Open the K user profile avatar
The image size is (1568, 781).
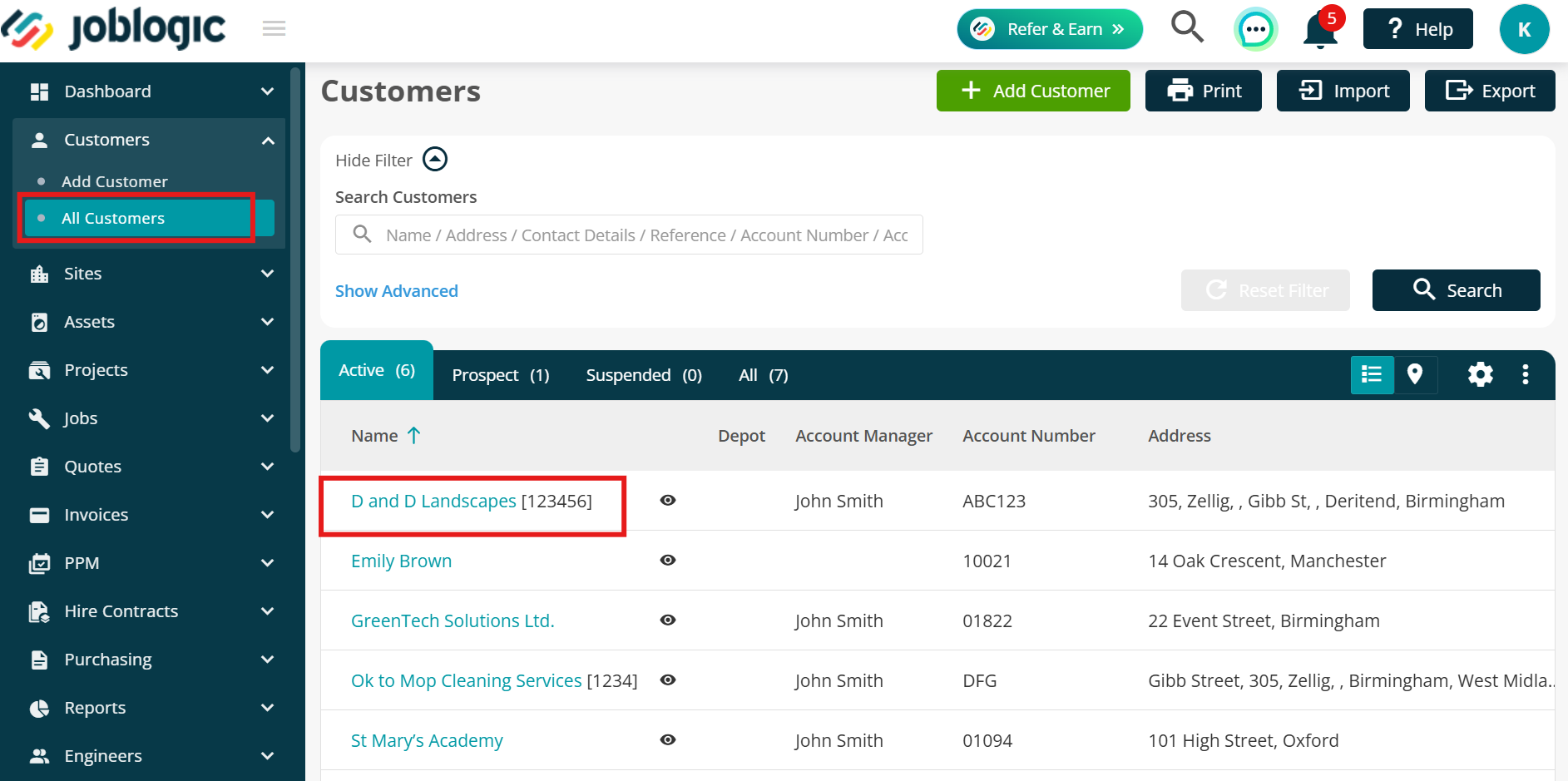pyautogui.click(x=1524, y=29)
